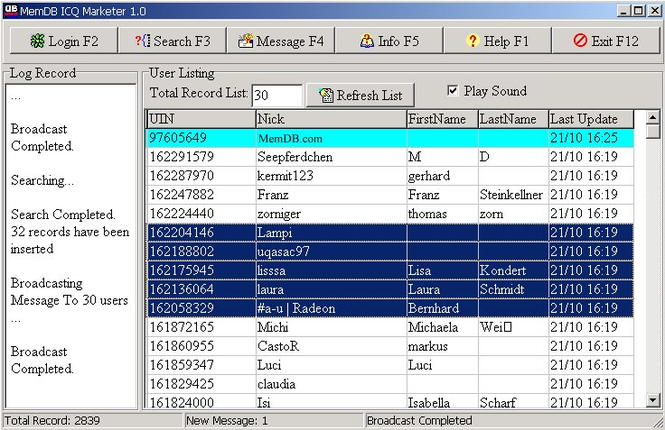Click the Searching... log entry
Viewport: 665px width, 430px height.
click(x=42, y=181)
